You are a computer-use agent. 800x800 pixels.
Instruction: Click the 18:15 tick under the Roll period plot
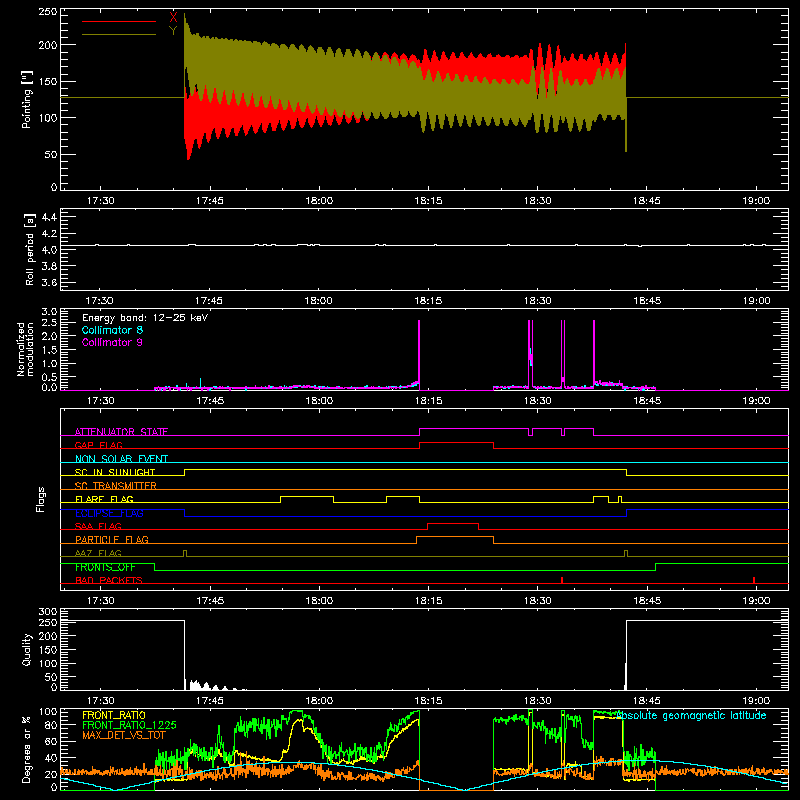pyautogui.click(x=428, y=301)
